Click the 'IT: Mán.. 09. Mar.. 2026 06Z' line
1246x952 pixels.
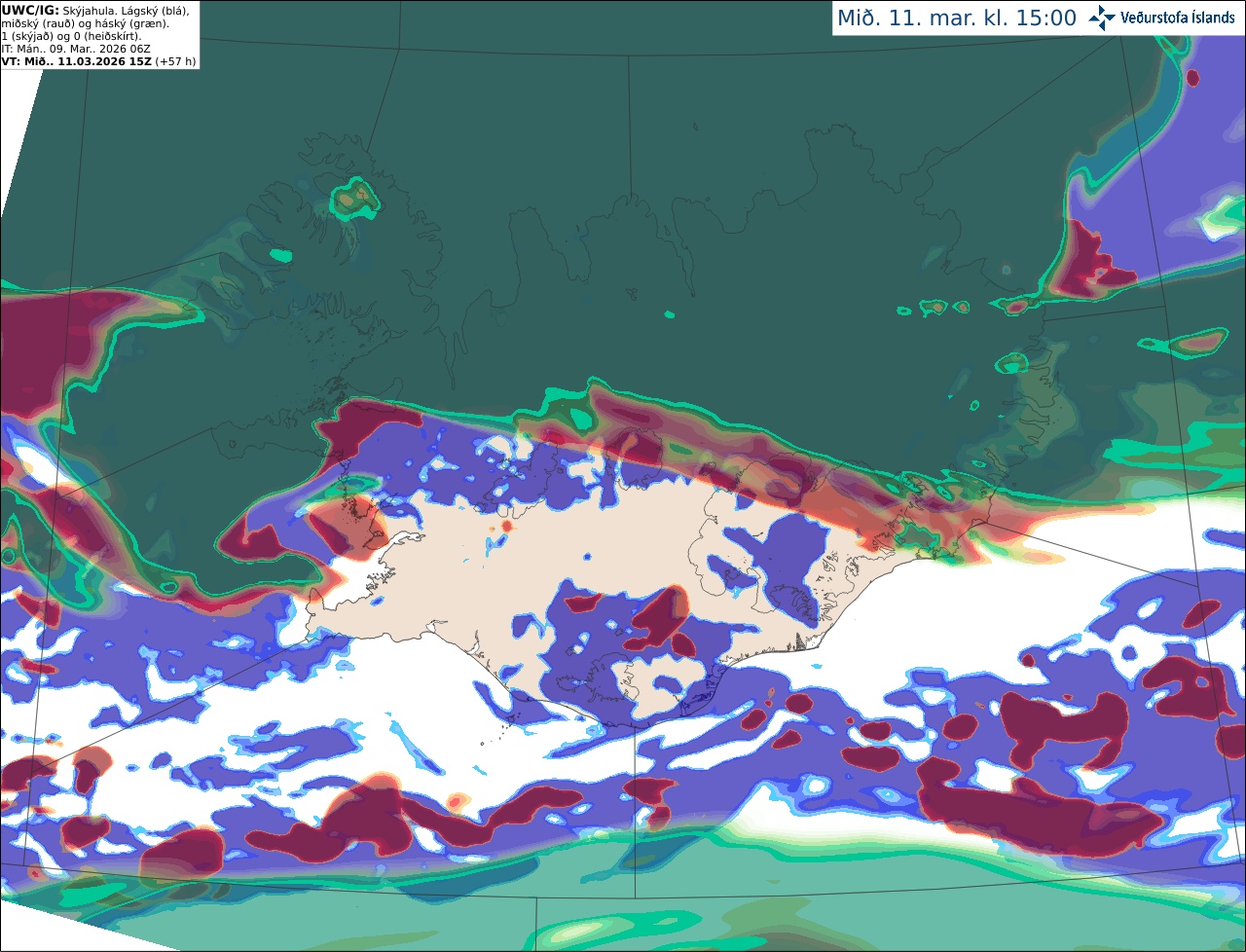[x=76, y=48]
